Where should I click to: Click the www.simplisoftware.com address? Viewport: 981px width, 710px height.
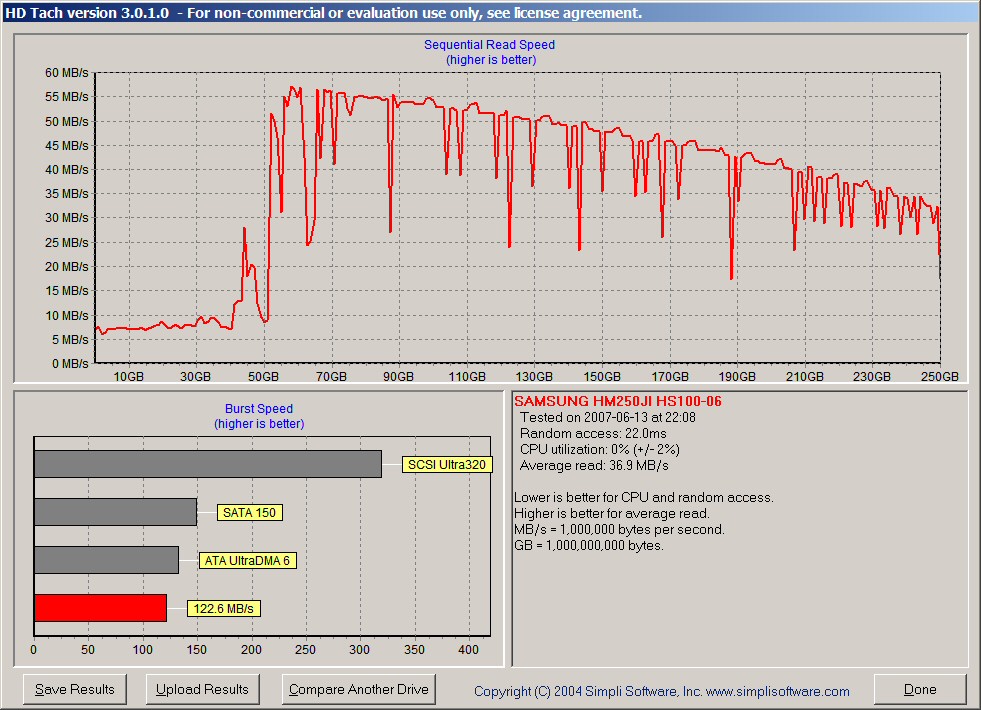(778, 691)
